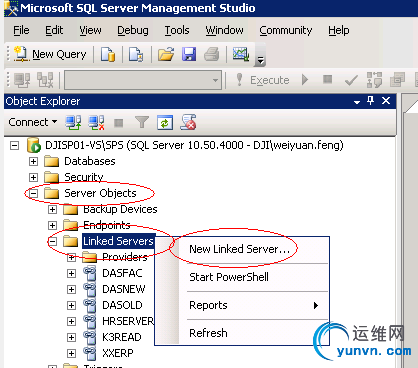The width and height of the screenshot is (418, 368).
Task: Click the Cancel Executing Query stop icon
Action: coord(328,79)
